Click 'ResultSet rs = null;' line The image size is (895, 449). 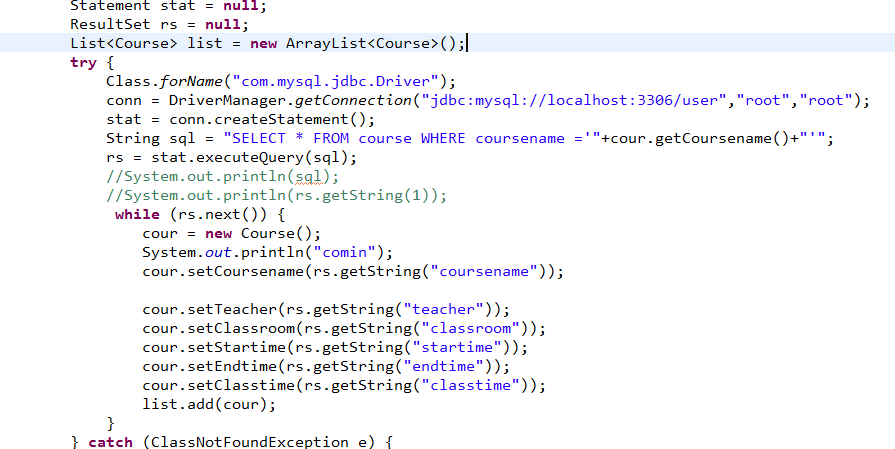[x=159, y=25]
